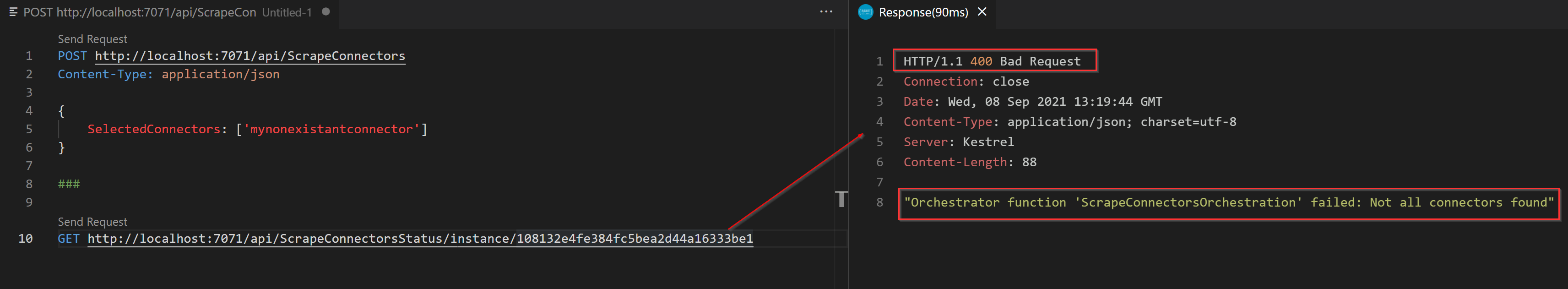This screenshot has height=289, width=1568.
Task: Click the 400 Bad Request status line
Action: [x=992, y=61]
